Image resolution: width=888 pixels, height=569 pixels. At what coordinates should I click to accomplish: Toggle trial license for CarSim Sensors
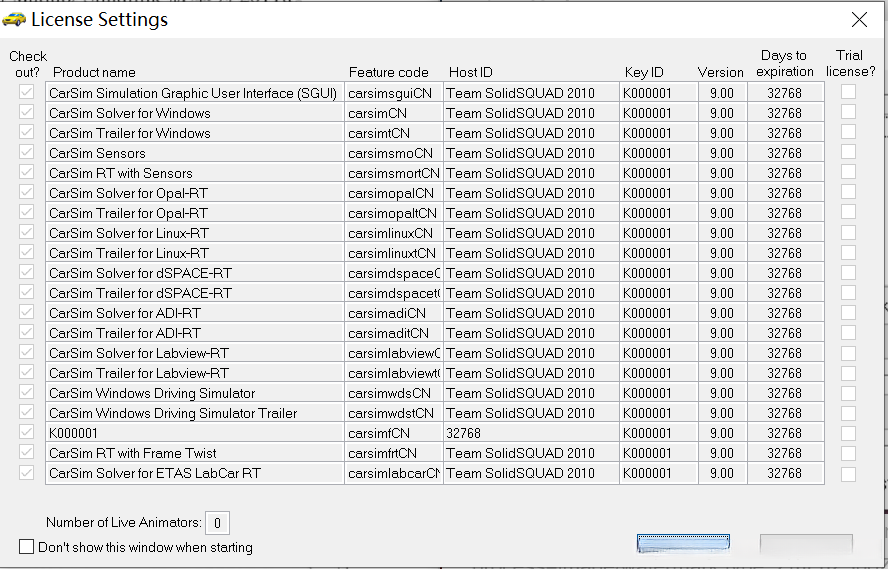(848, 152)
